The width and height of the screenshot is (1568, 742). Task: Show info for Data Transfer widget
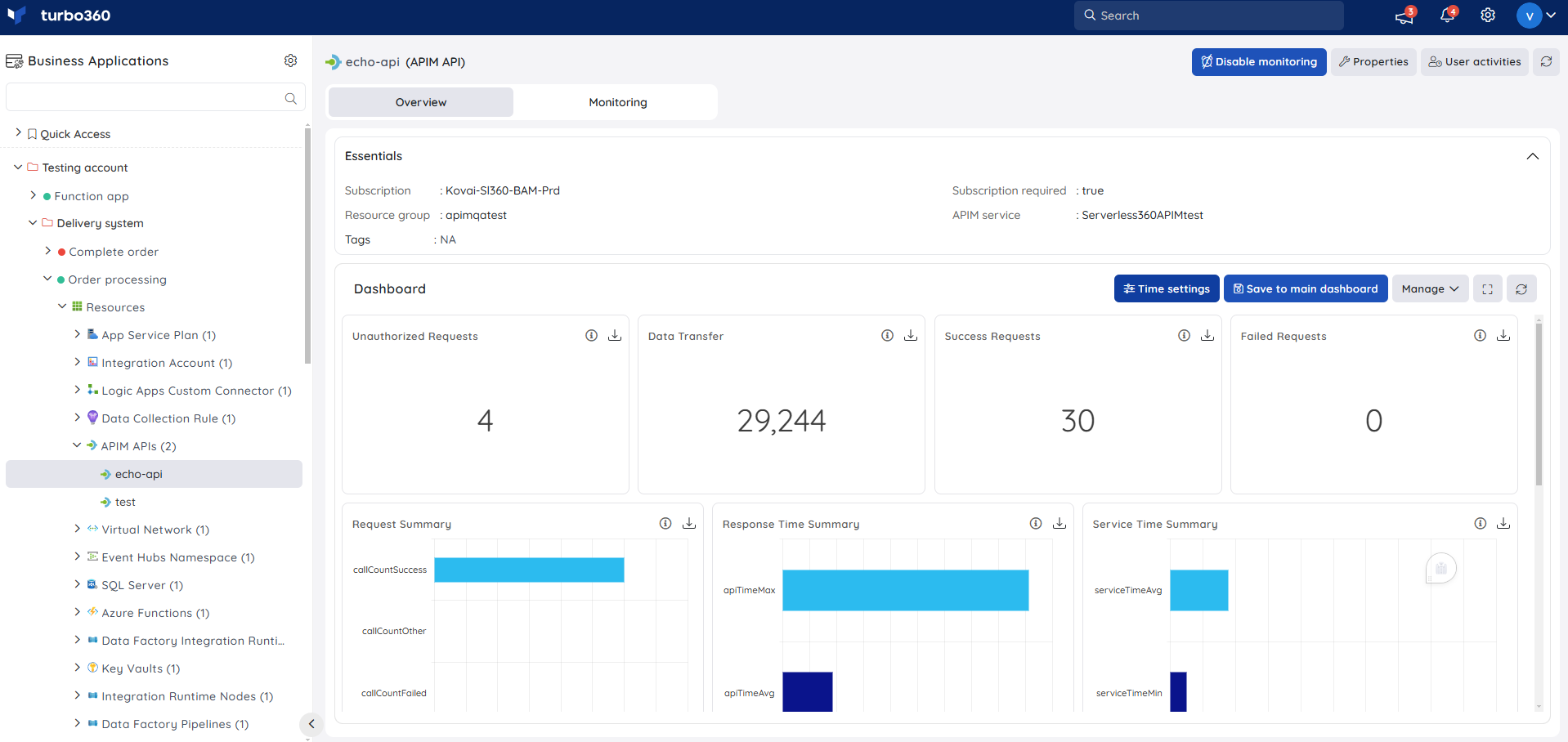887,336
